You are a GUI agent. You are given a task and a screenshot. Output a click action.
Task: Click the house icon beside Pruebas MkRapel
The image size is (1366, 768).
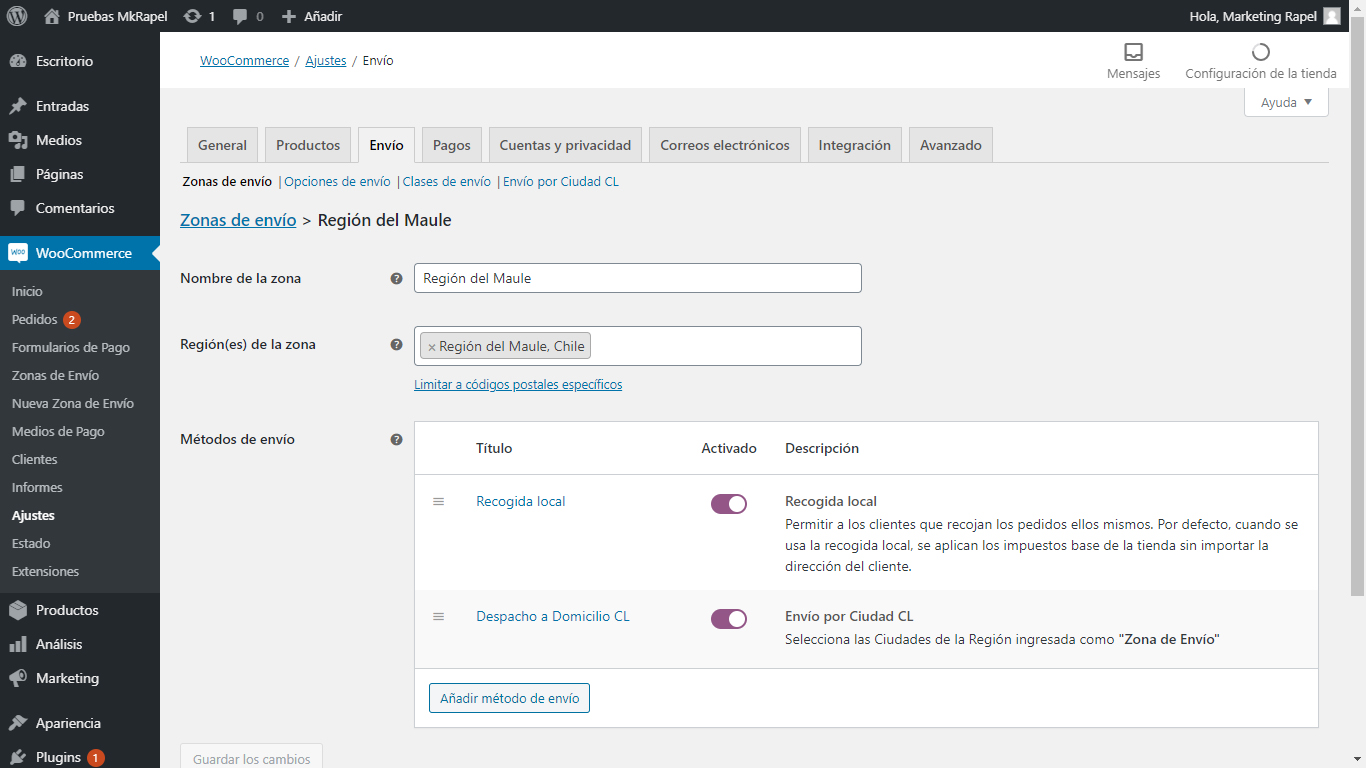52,16
